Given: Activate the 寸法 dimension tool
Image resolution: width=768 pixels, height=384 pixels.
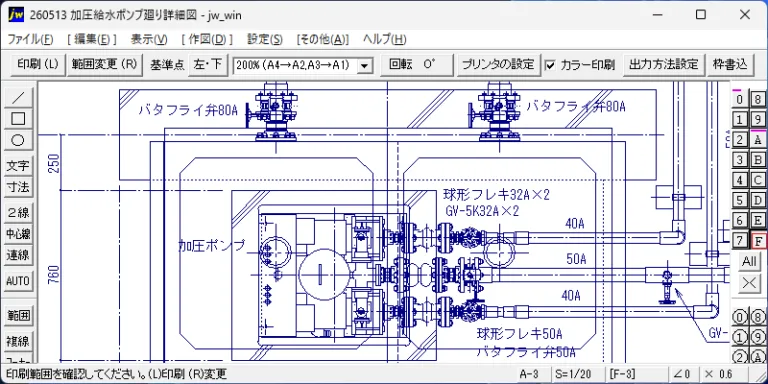Looking at the screenshot, I should (x=18, y=187).
